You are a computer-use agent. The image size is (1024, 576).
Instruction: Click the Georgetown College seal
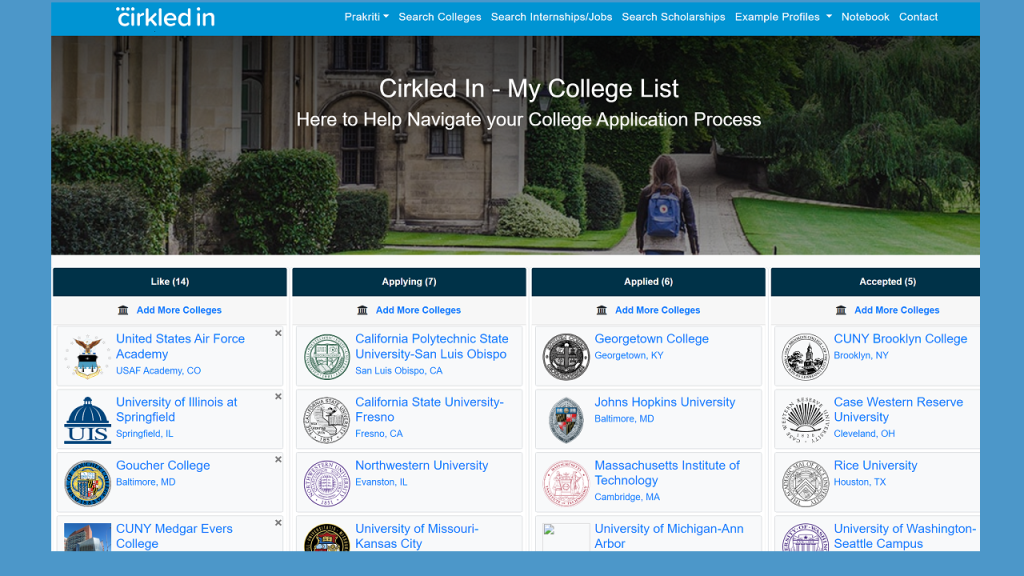point(566,357)
